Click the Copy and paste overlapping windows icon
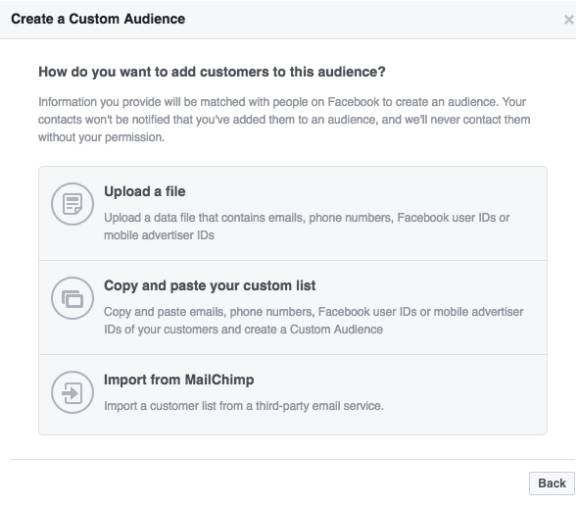577x507 pixels. [72, 298]
